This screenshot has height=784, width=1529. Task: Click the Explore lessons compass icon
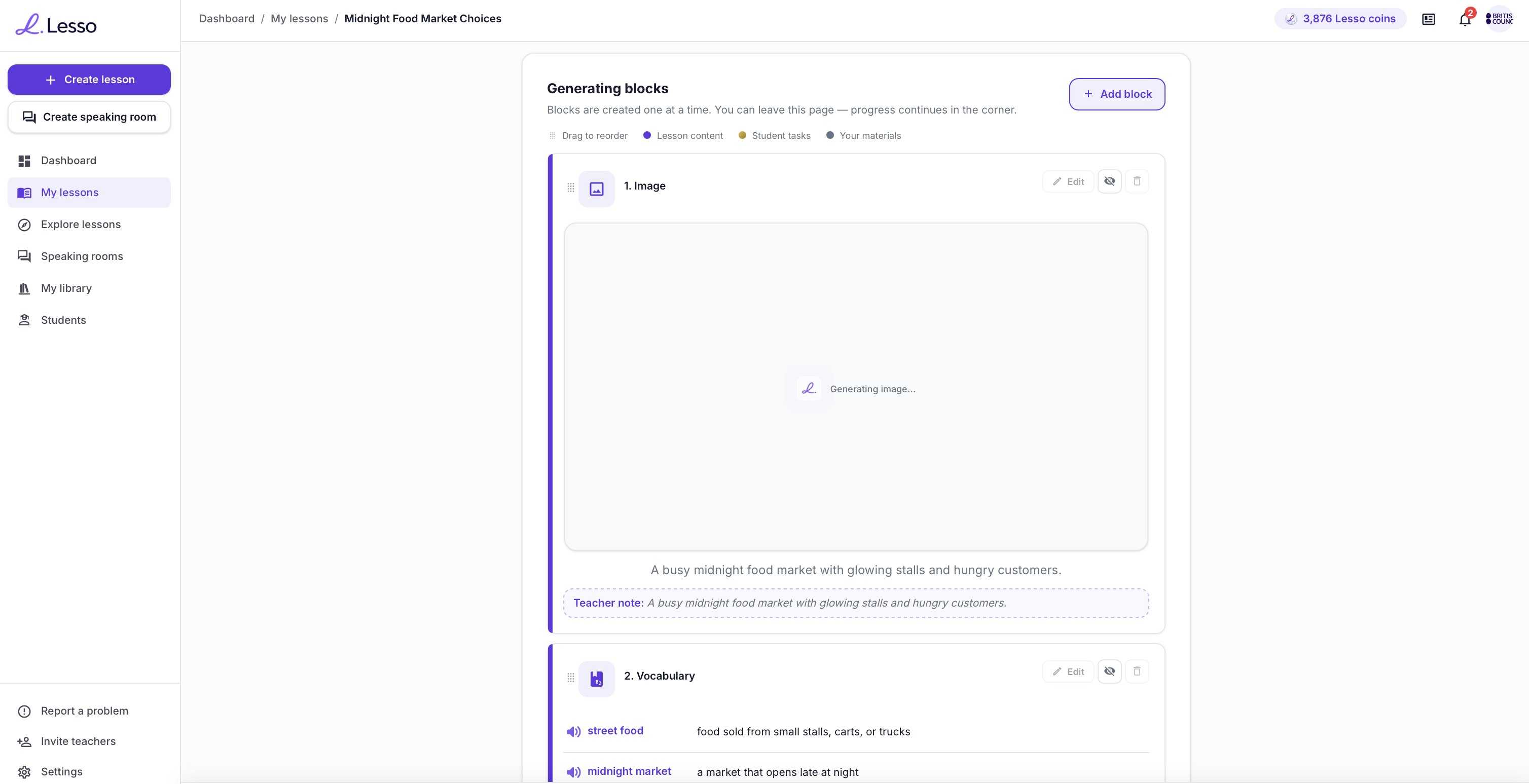tap(24, 225)
